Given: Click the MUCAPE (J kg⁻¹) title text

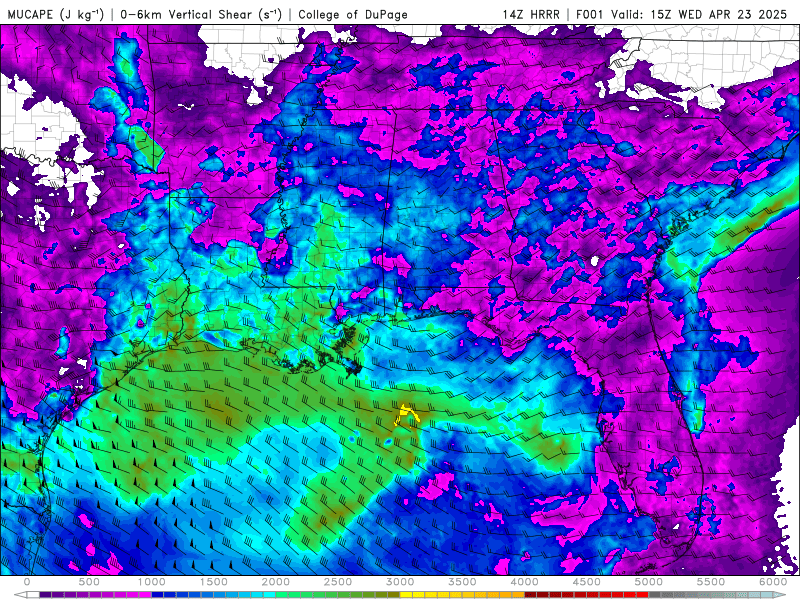Looking at the screenshot, I should tap(56, 14).
